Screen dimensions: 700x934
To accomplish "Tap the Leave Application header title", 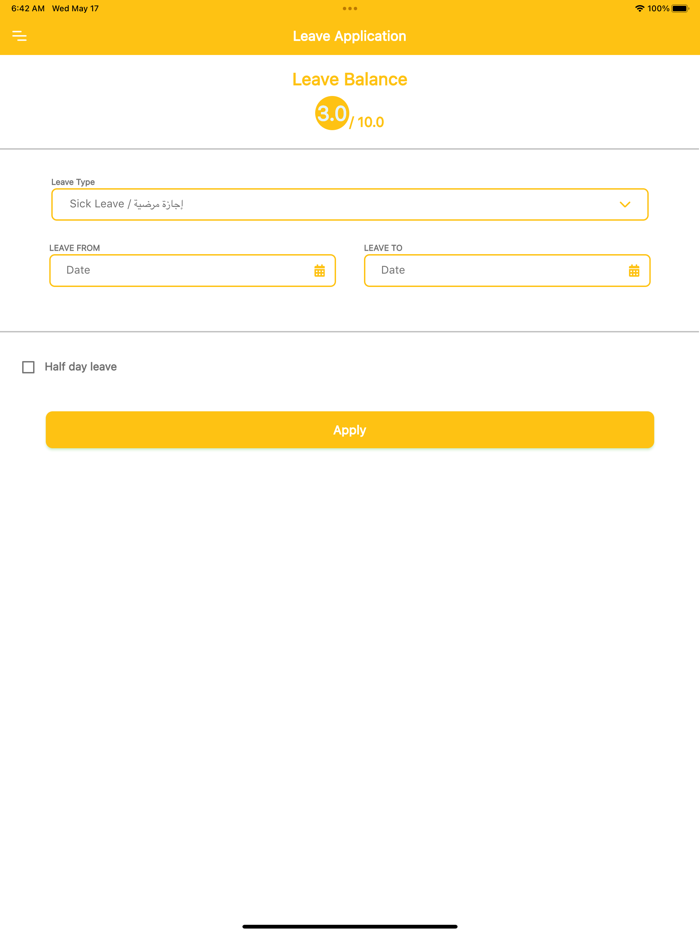I will point(350,36).
